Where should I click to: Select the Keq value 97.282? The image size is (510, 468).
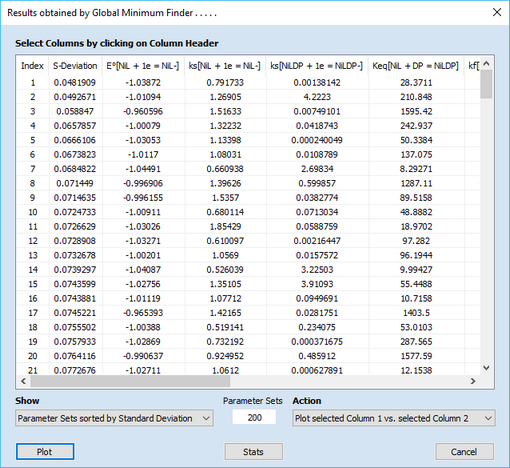tap(416, 241)
